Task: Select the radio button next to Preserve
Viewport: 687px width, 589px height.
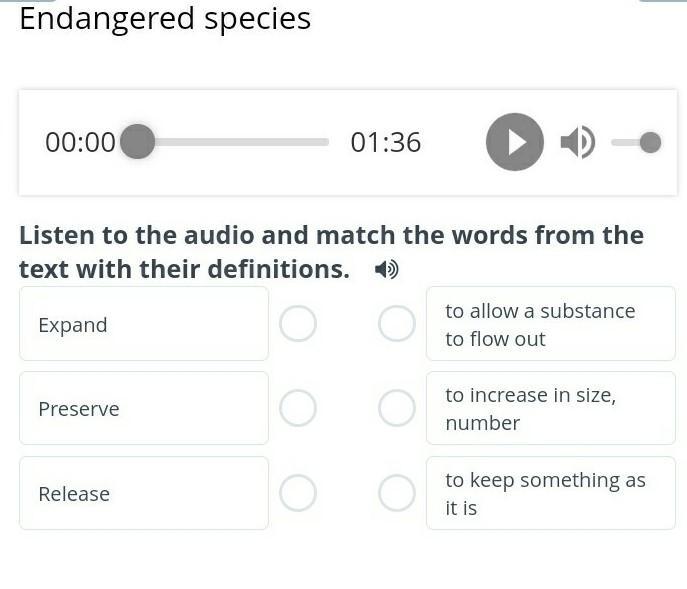Action: tap(298, 408)
